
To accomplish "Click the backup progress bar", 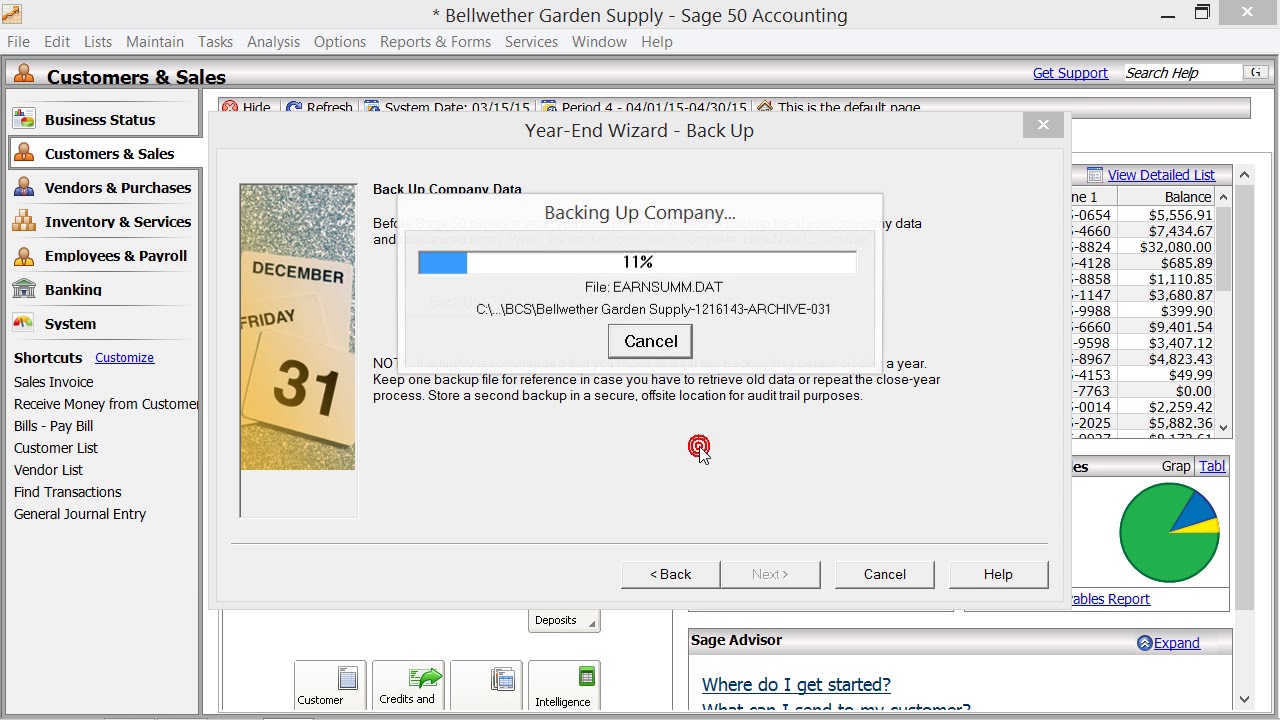I will [637, 262].
